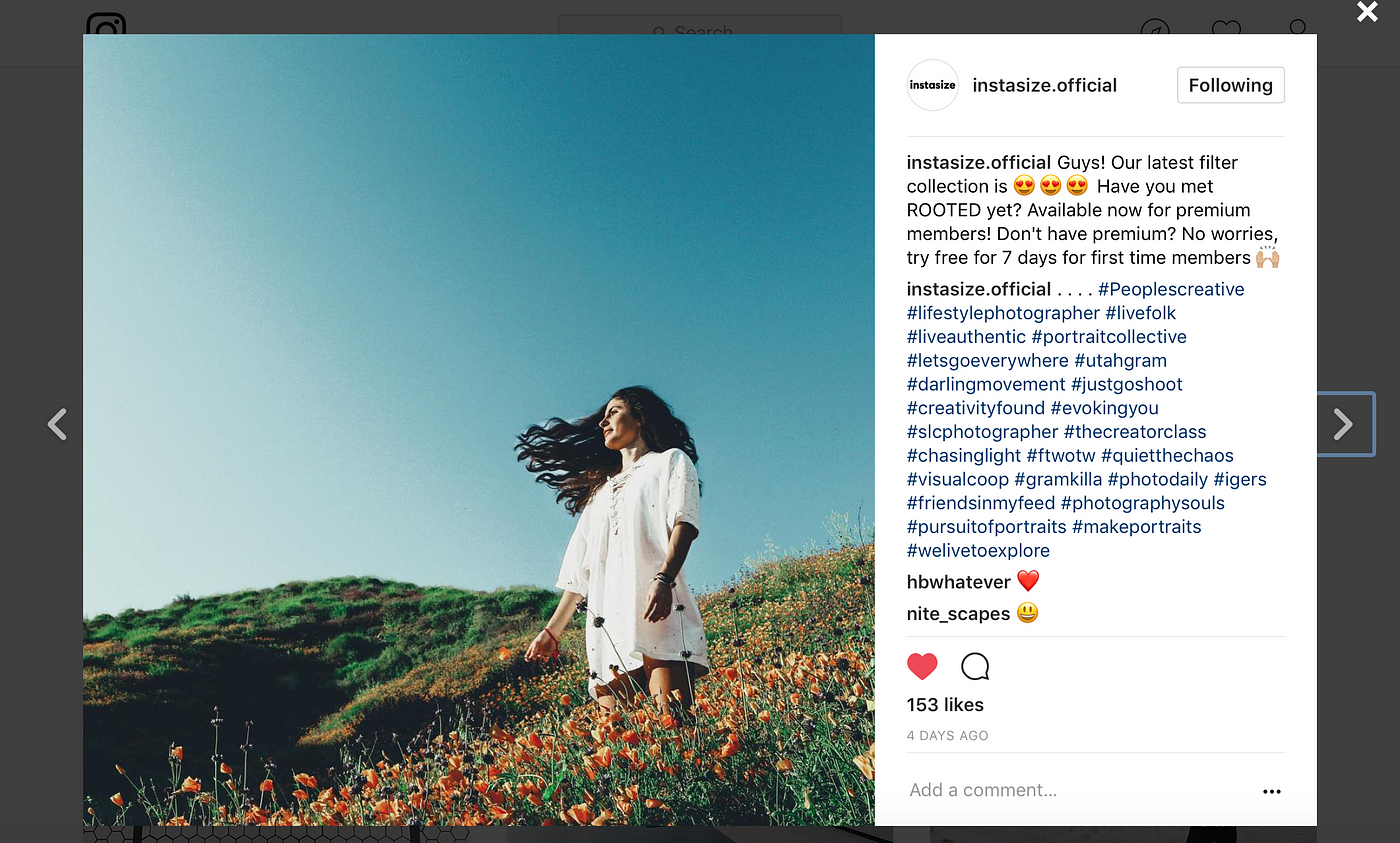1400x843 pixels.
Task: Click the Following button
Action: tap(1231, 85)
